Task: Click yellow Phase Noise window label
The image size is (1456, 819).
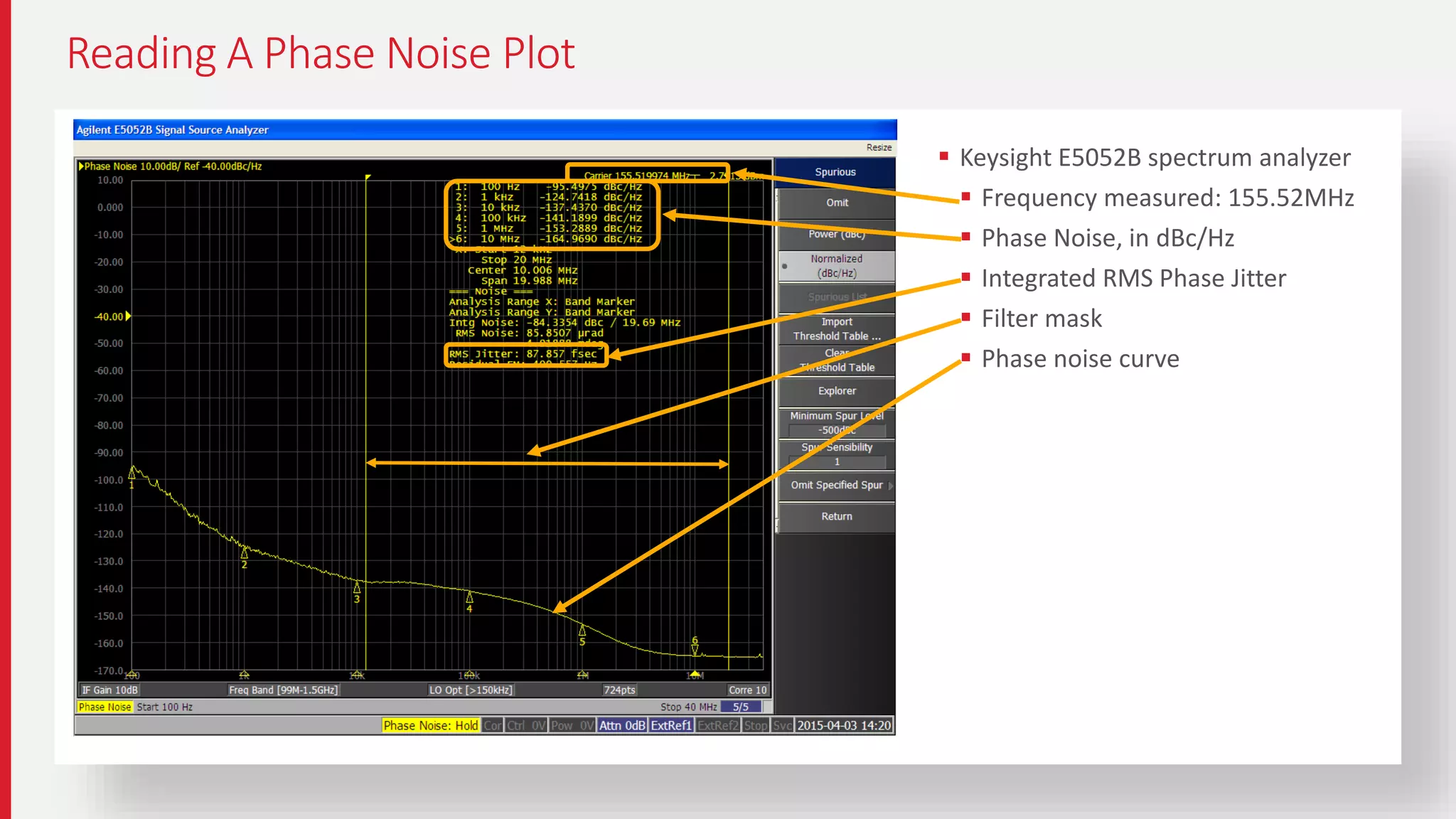Action: [105, 707]
